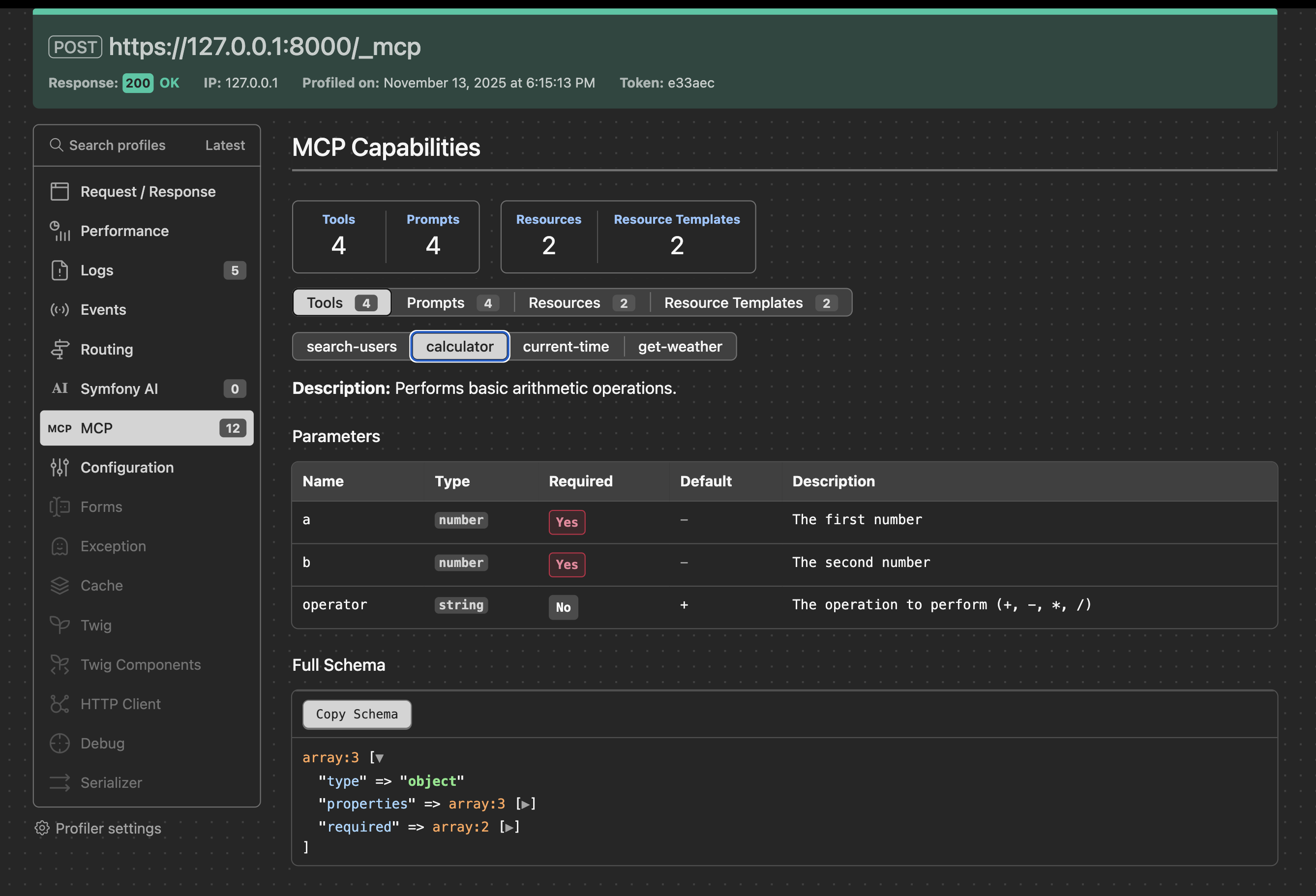Select the Configuration panel

[127, 467]
